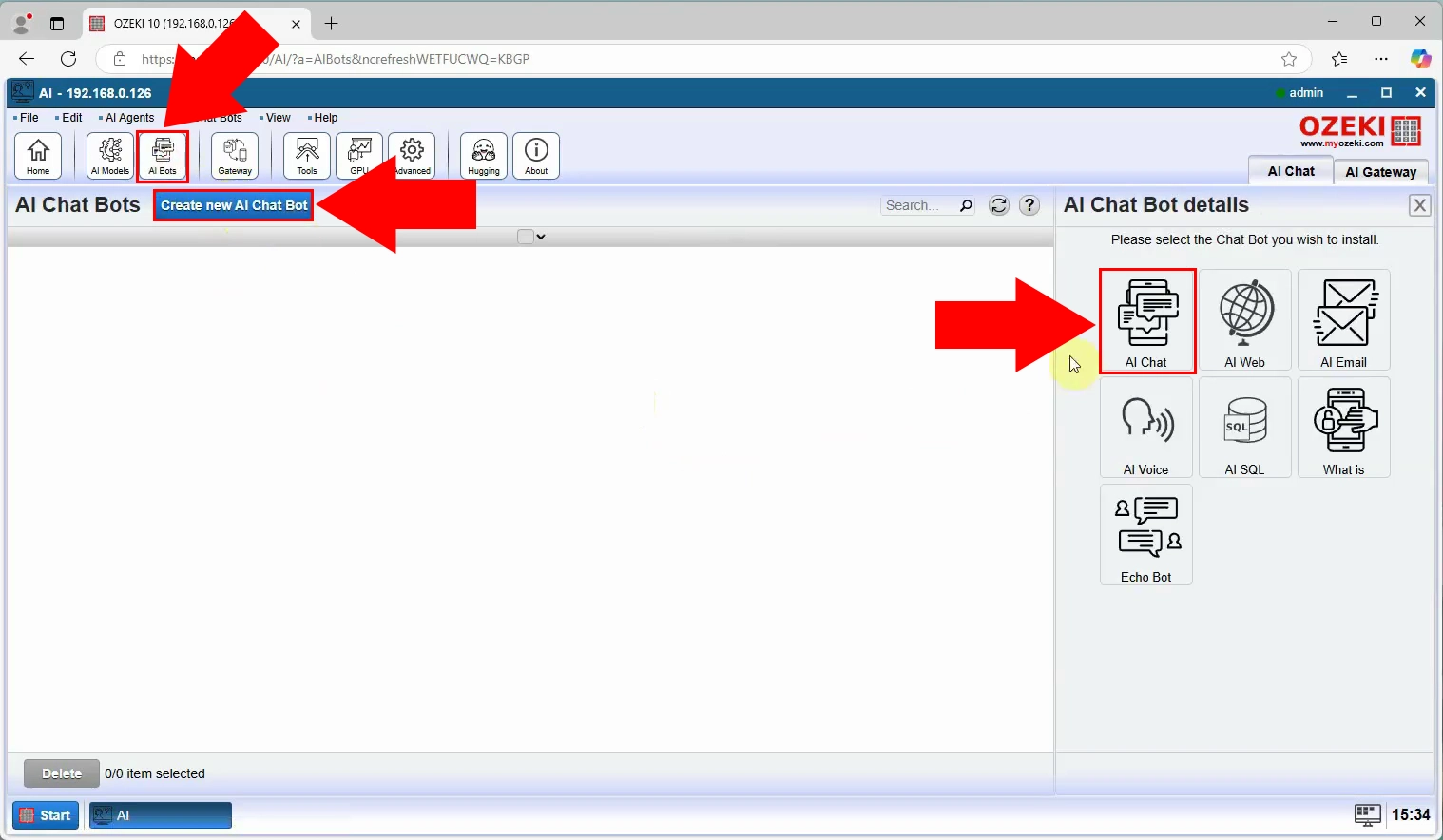The image size is (1443, 840).
Task: Select the AI Web bot type
Action: tap(1245, 321)
